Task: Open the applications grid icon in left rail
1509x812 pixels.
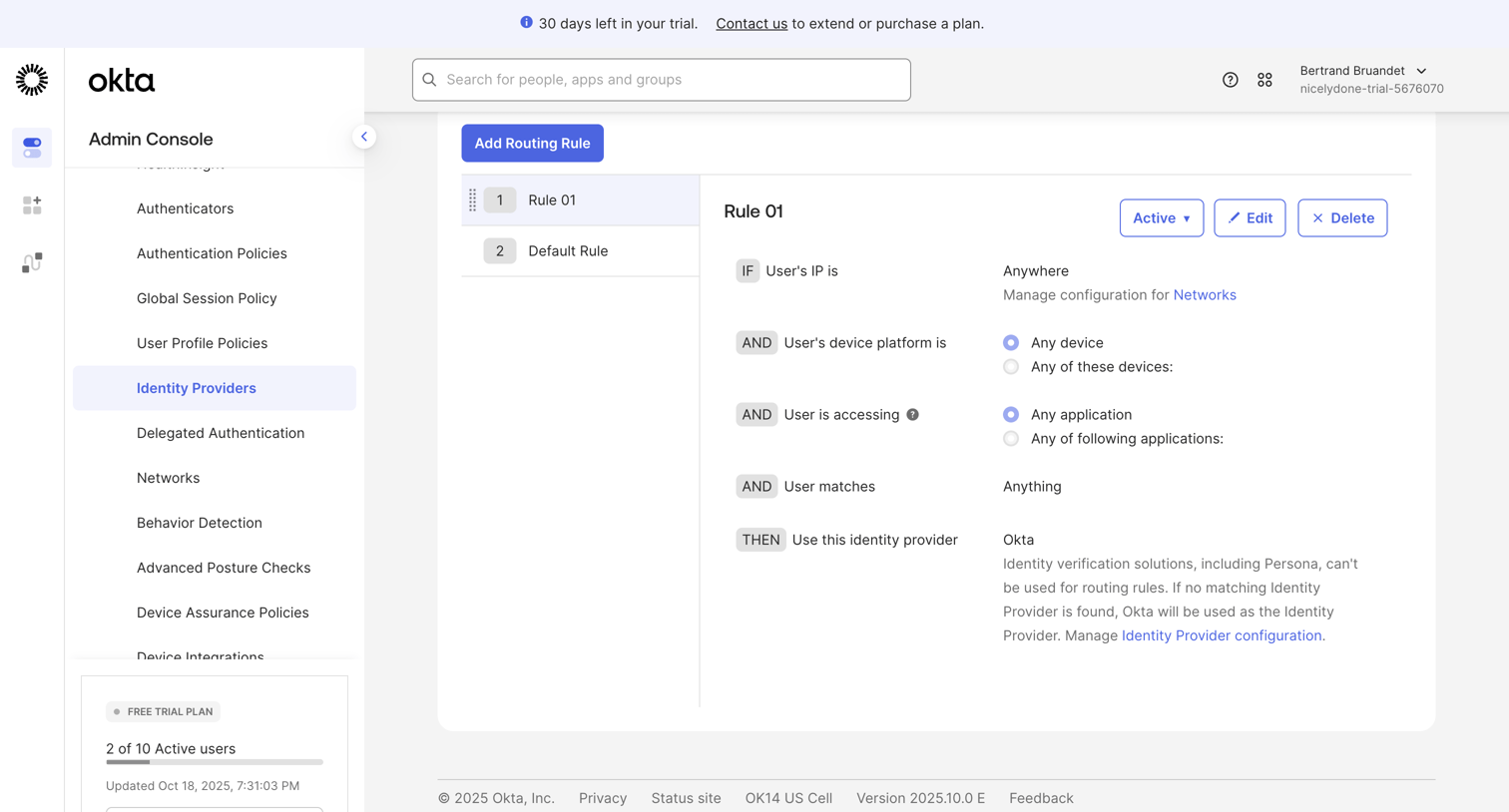Action: click(x=32, y=204)
